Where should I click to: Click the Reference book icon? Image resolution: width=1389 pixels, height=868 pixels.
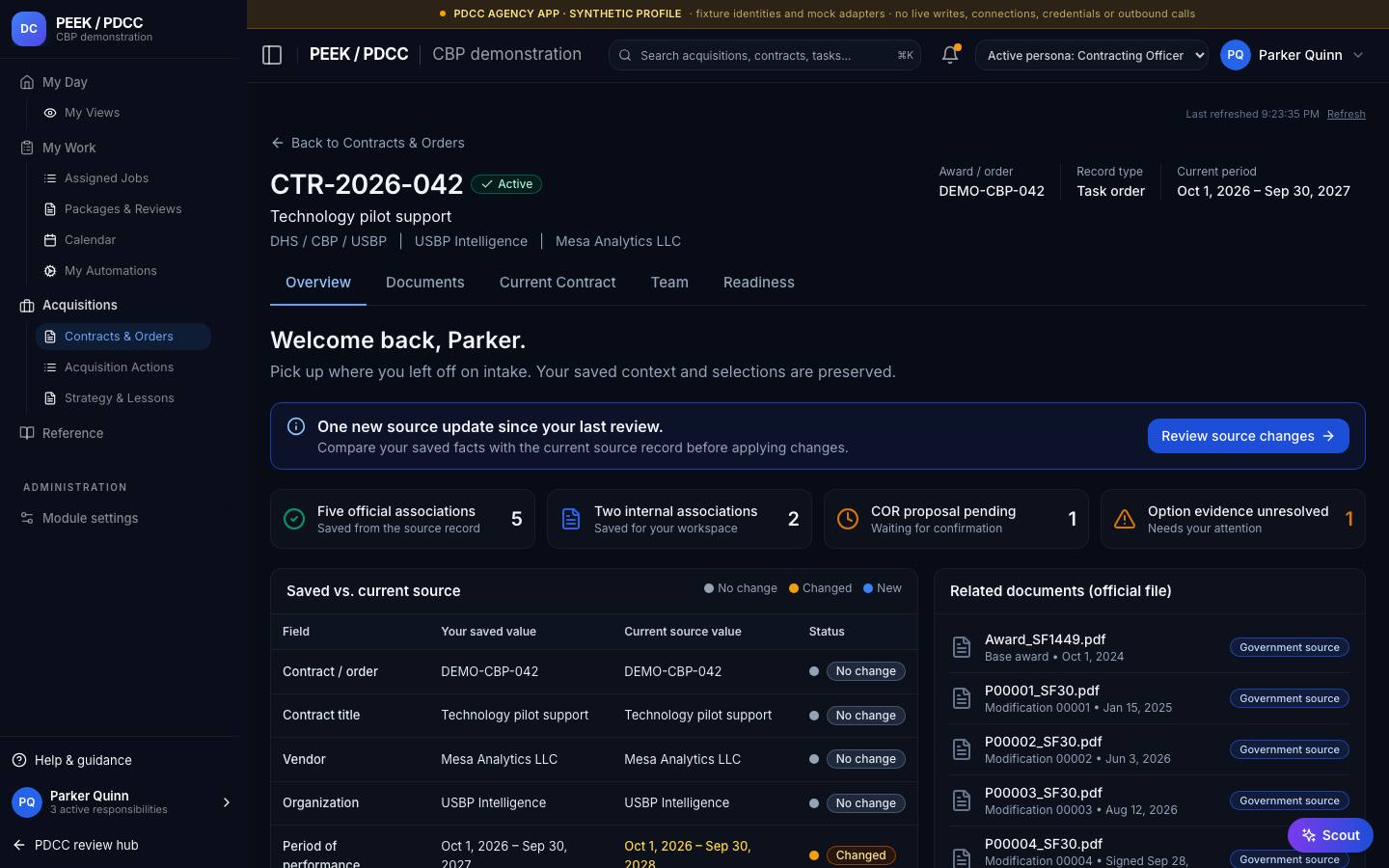[27, 433]
